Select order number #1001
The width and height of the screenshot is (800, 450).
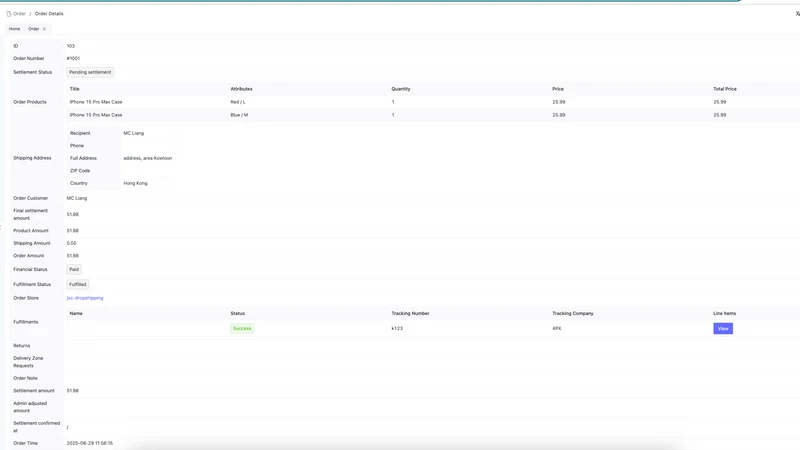[x=73, y=59]
